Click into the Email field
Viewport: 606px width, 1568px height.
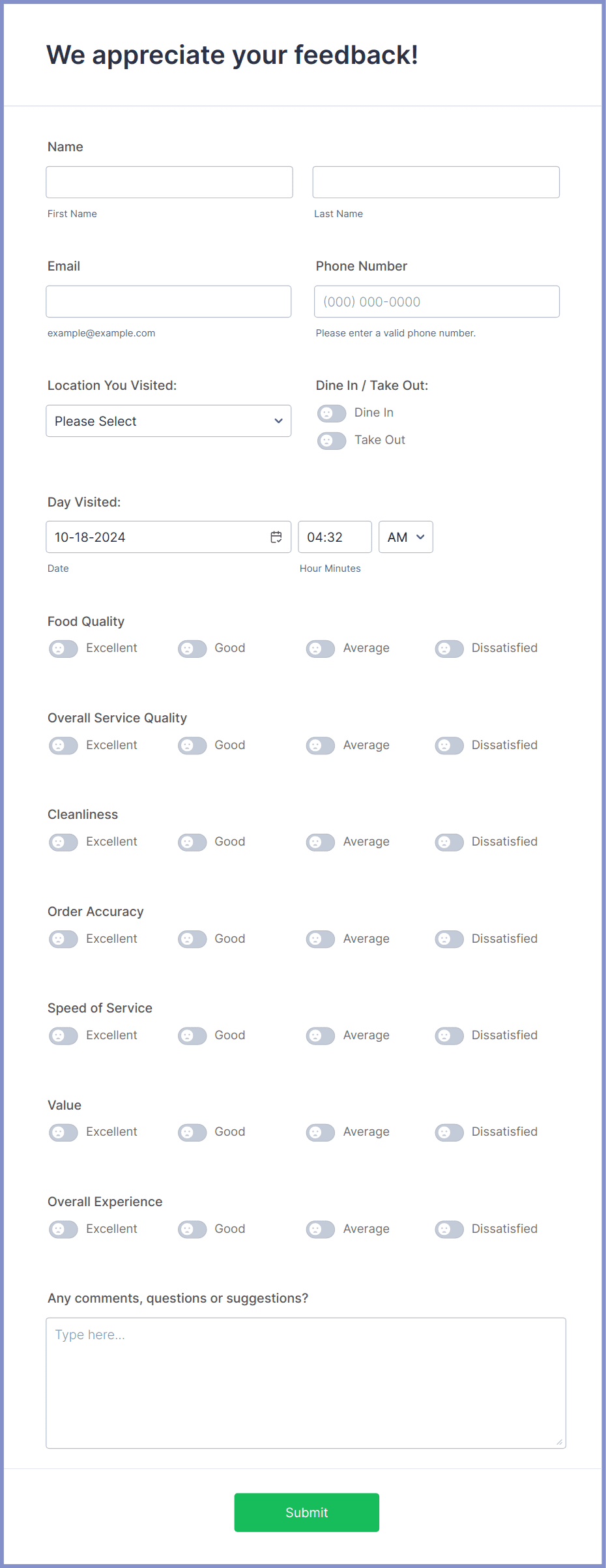[169, 302]
